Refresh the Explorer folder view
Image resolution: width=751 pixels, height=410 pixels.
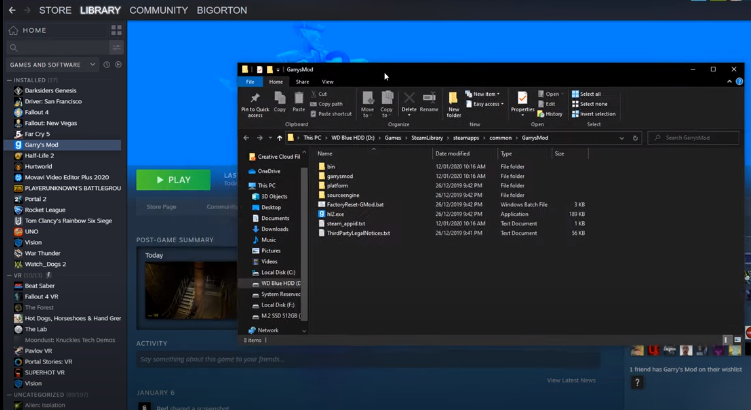click(635, 138)
